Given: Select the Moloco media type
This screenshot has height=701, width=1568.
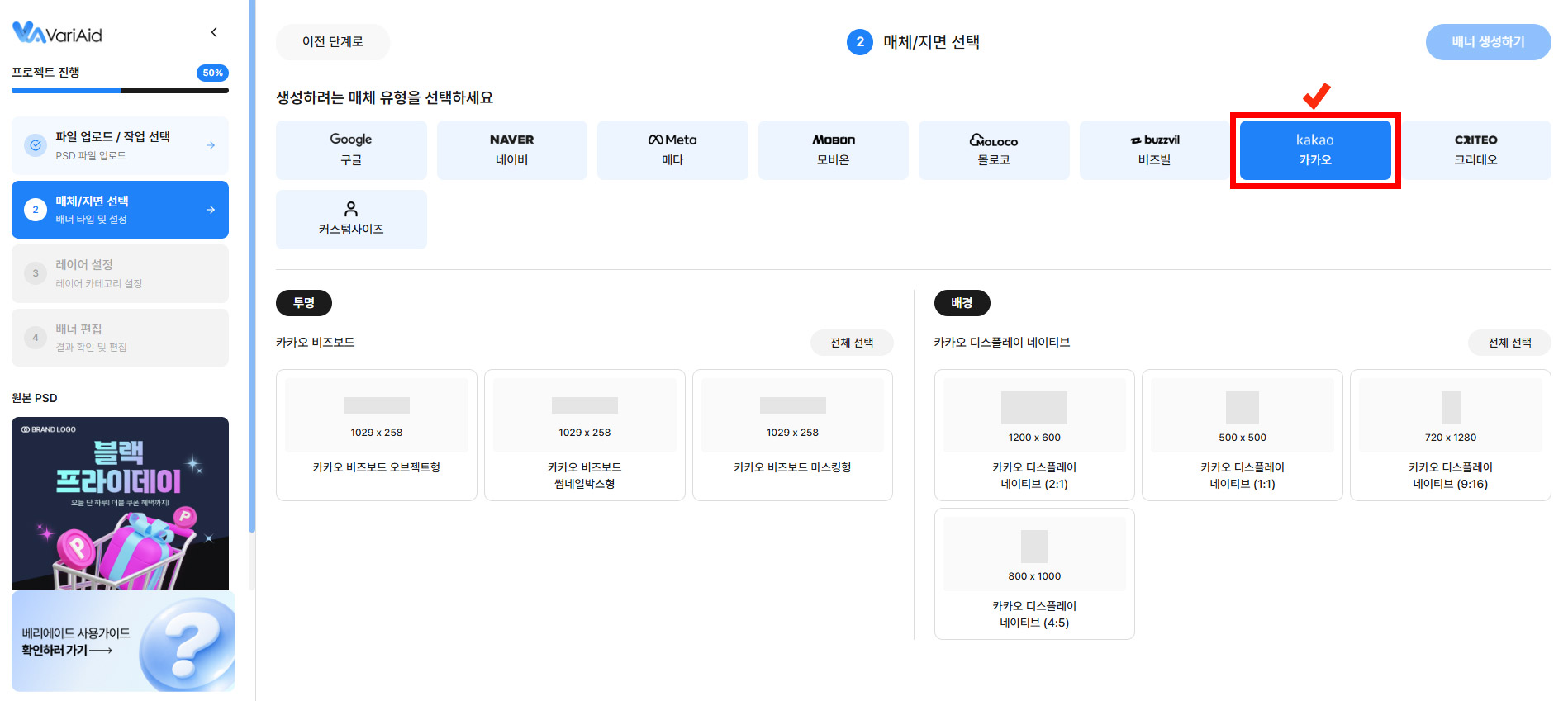Looking at the screenshot, I should click(x=994, y=149).
